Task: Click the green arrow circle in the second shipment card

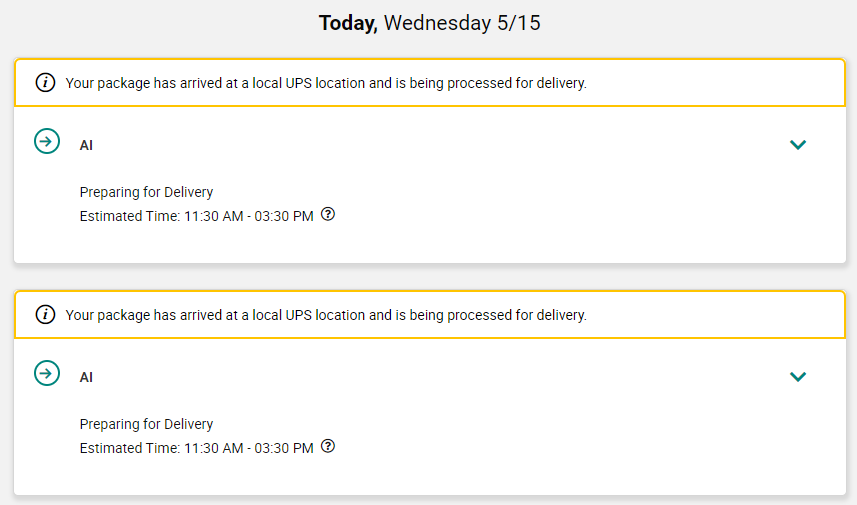Action: (x=47, y=373)
